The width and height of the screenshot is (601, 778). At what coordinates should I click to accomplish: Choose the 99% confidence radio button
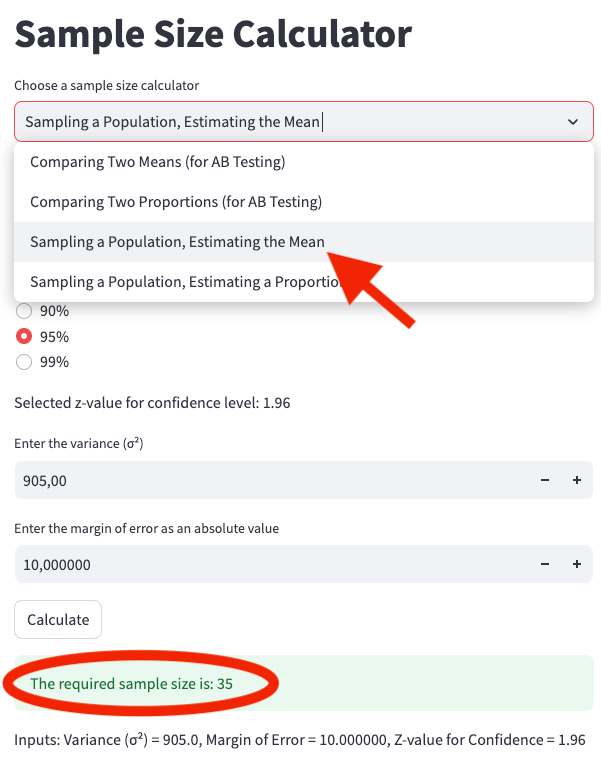tap(25, 363)
